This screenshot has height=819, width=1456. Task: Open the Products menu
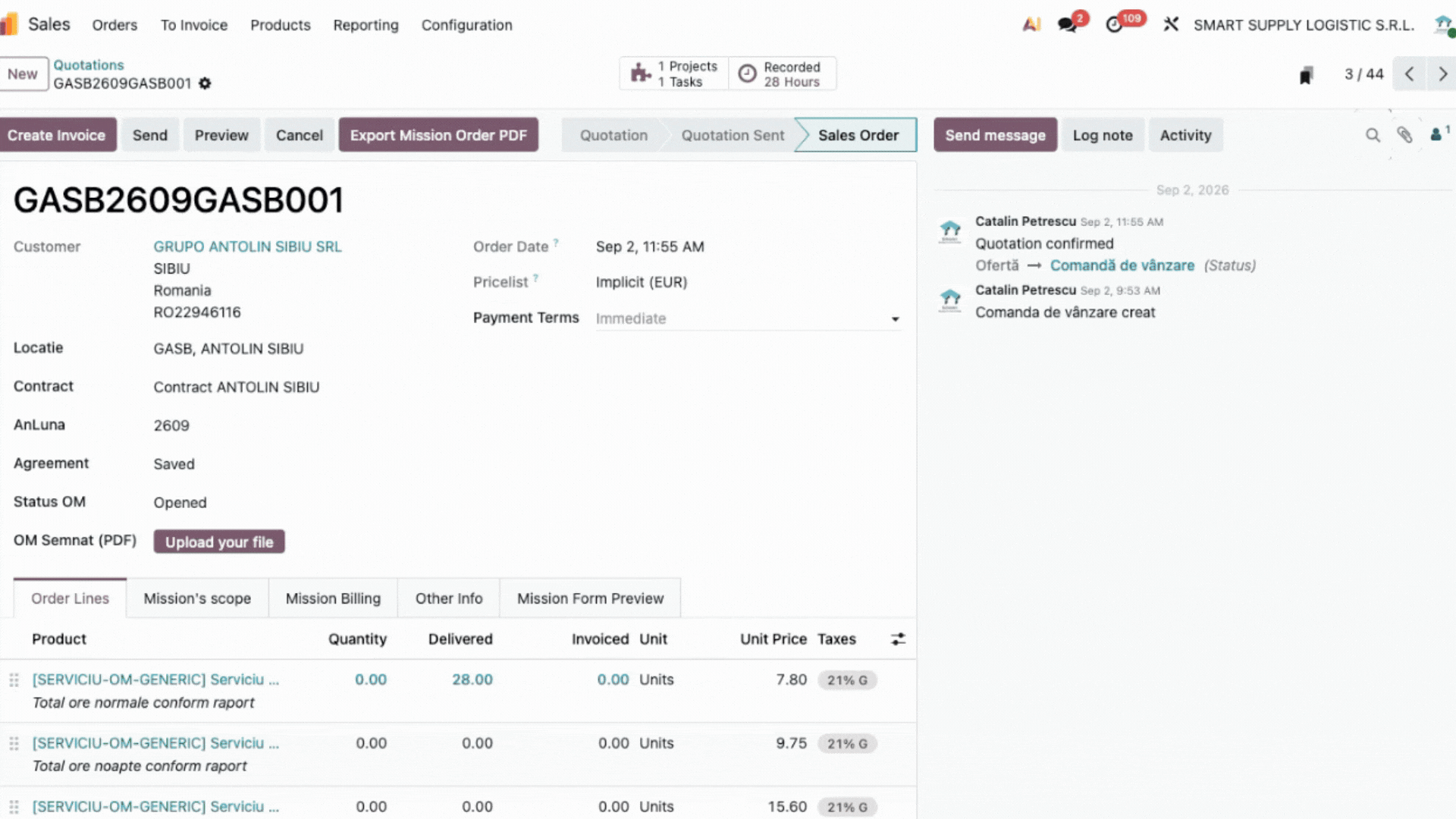[281, 25]
